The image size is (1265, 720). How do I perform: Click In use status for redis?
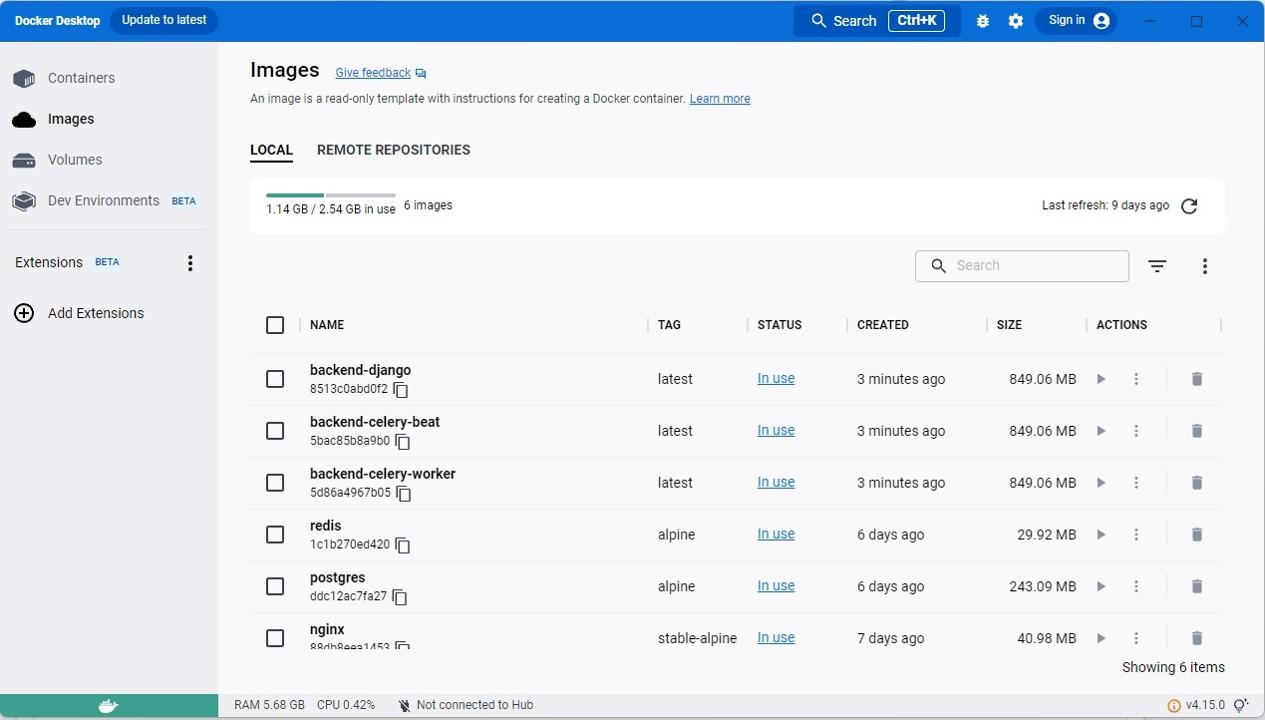[x=776, y=535]
